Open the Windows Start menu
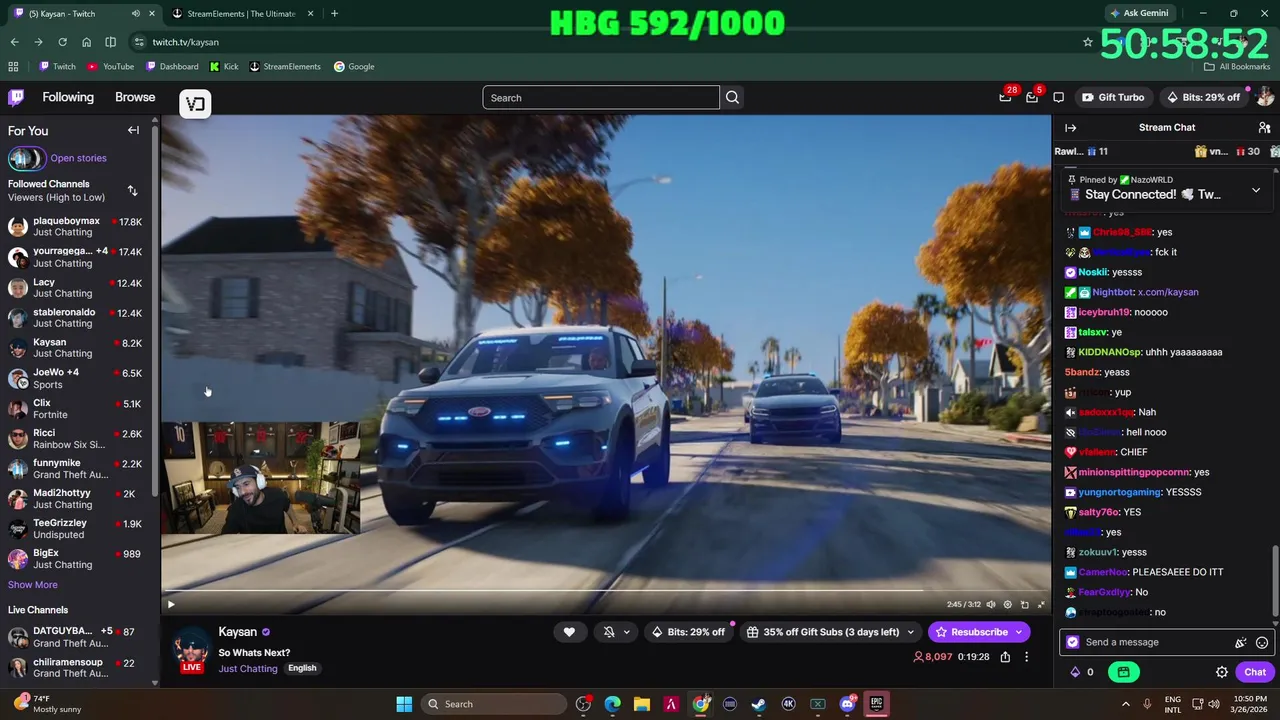 tap(404, 704)
